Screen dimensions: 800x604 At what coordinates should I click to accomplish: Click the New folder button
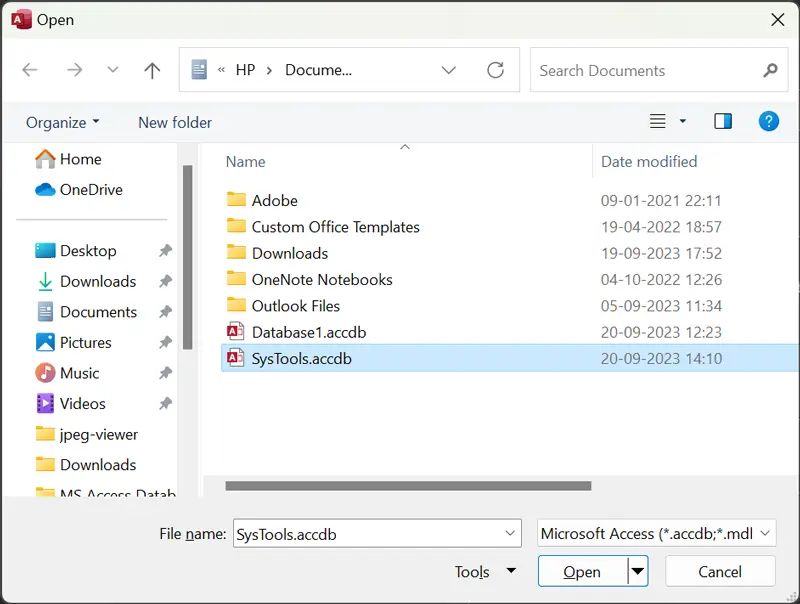tap(174, 121)
